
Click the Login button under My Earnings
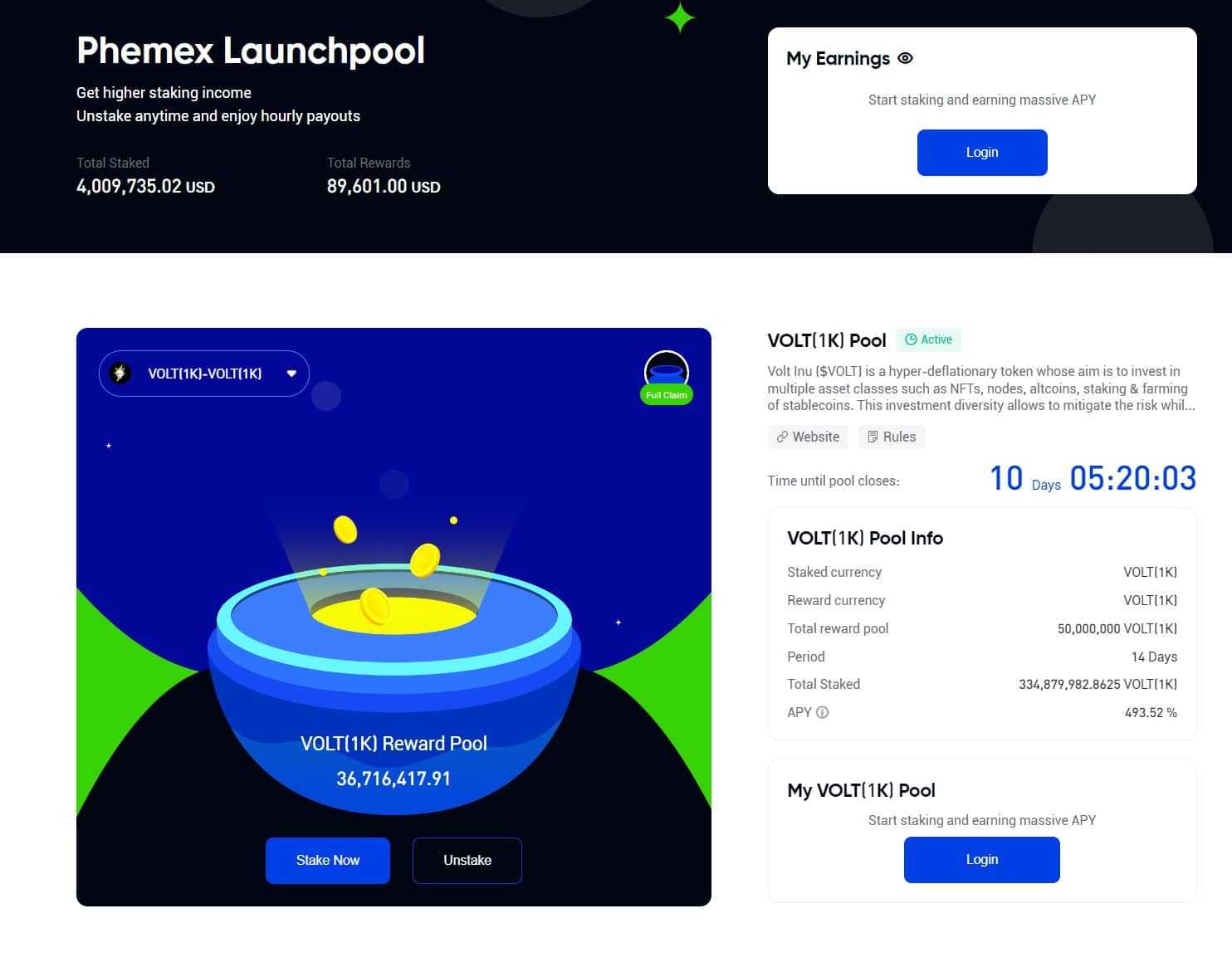[981, 153]
